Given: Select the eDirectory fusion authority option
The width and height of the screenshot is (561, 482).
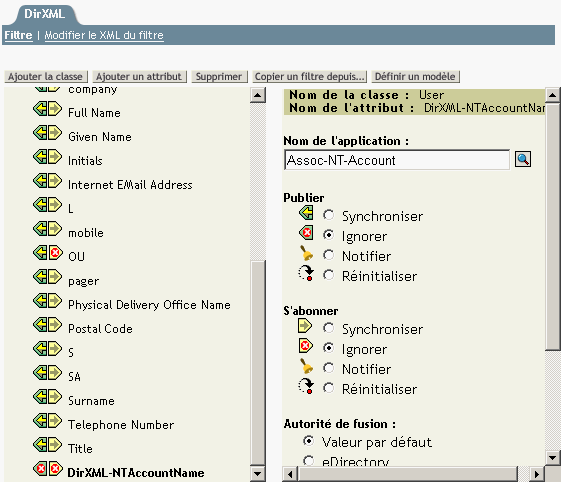Looking at the screenshot, I should 308,461.
